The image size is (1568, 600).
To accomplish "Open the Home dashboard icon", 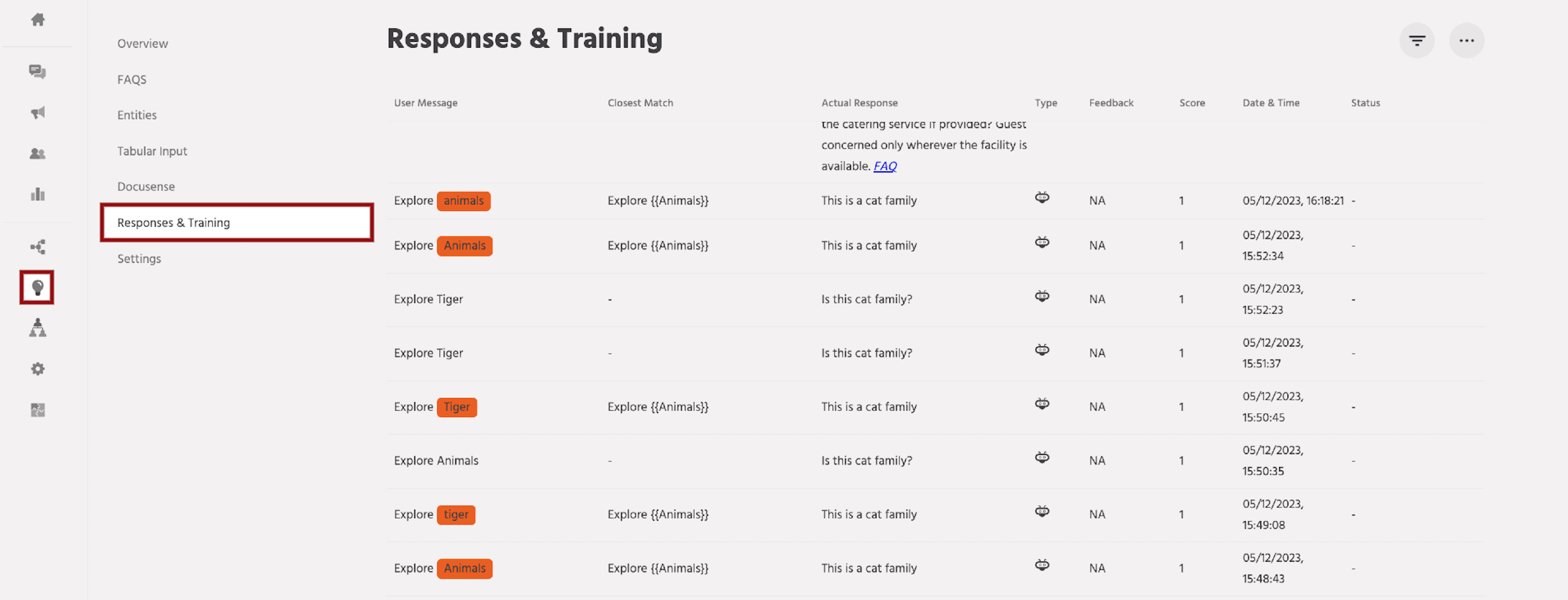I will (x=37, y=20).
